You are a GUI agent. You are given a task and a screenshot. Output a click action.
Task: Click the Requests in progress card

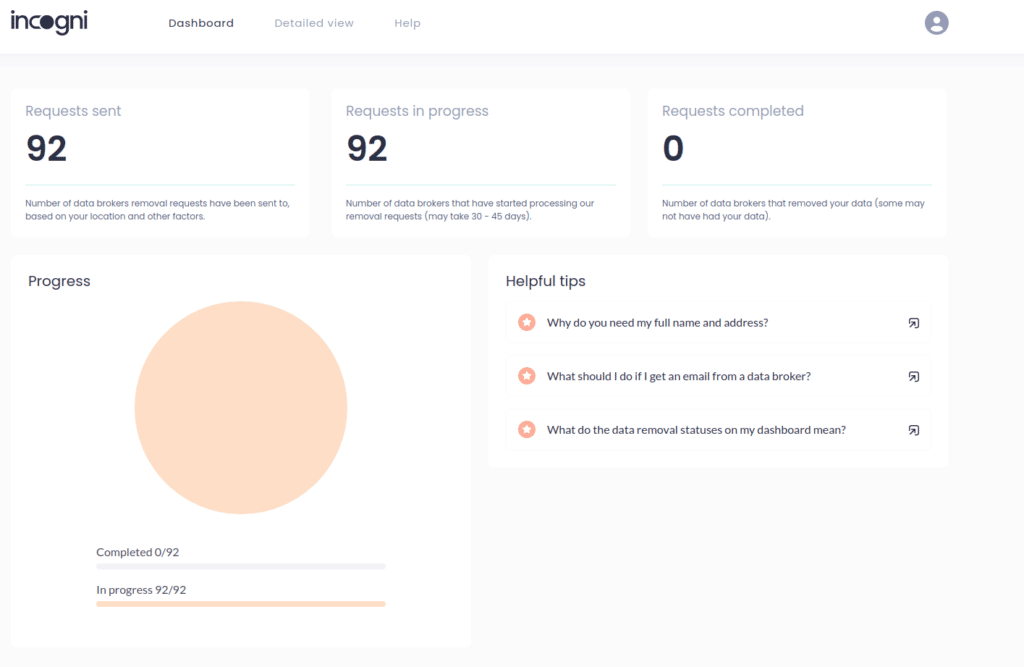480,162
